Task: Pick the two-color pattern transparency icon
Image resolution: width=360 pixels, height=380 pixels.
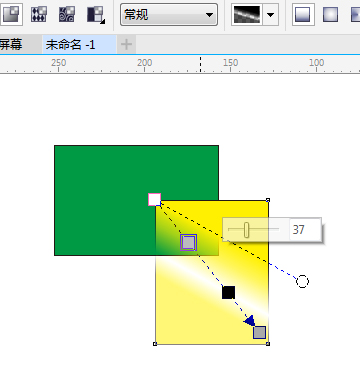Action: coord(96,15)
